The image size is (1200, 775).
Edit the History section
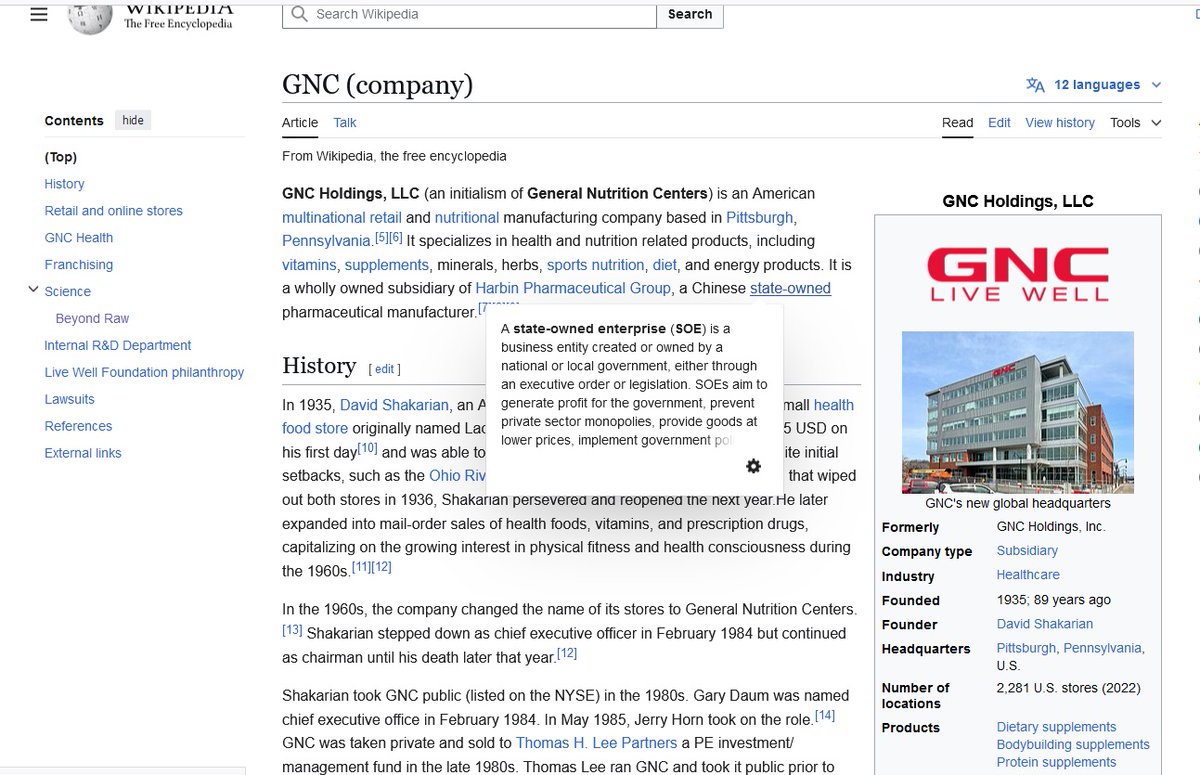(x=385, y=369)
